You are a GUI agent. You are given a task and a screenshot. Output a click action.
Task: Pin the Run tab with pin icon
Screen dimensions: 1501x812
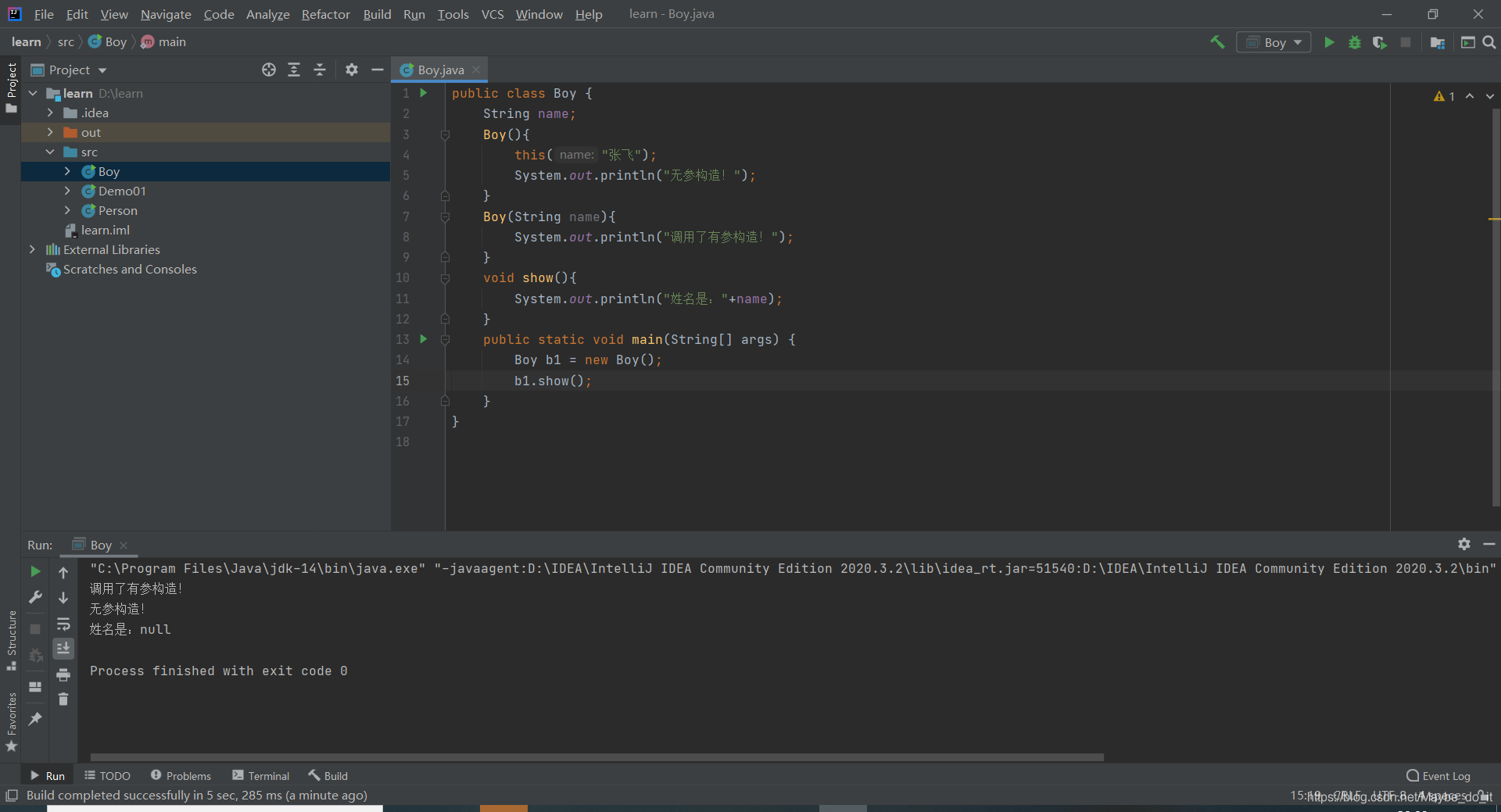coord(35,718)
